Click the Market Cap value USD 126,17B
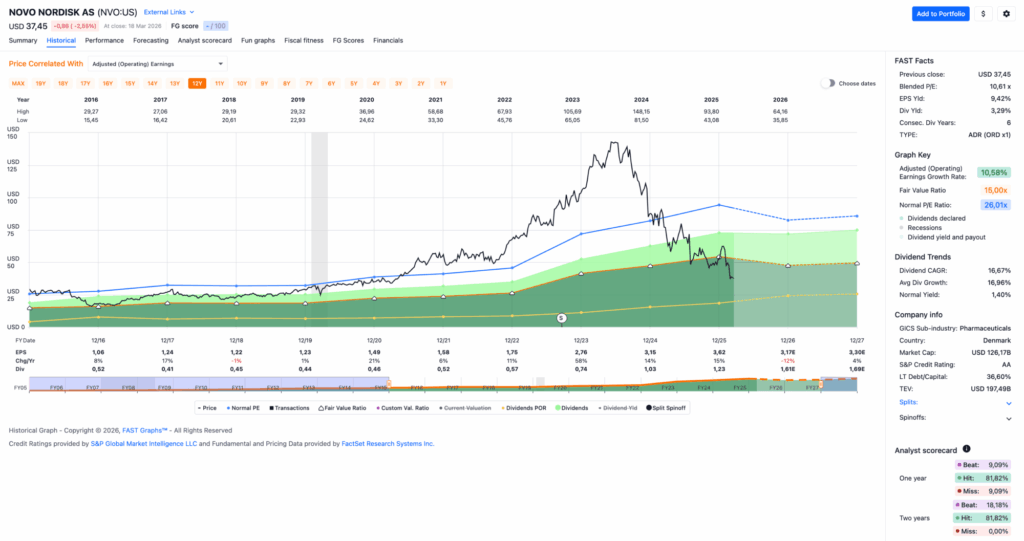 pyautogui.click(x=990, y=353)
